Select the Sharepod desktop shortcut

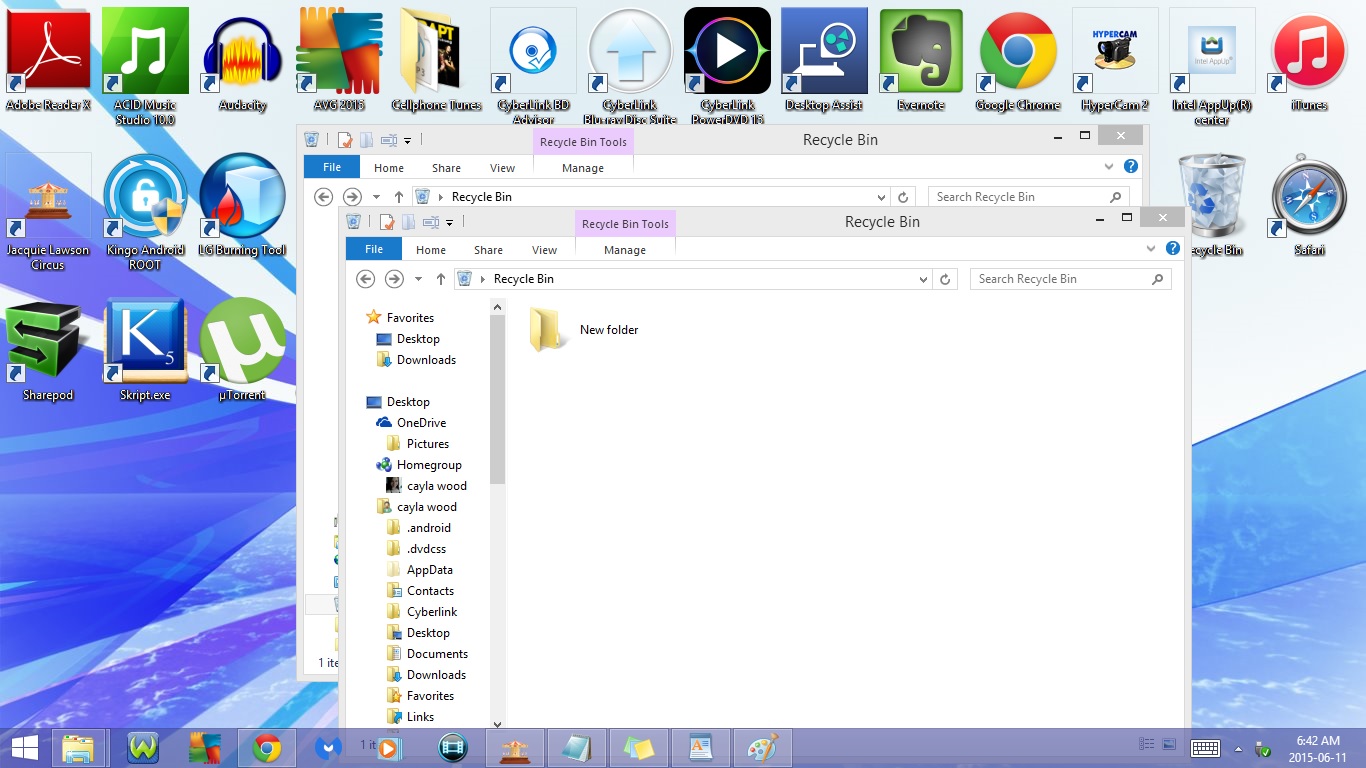[48, 350]
